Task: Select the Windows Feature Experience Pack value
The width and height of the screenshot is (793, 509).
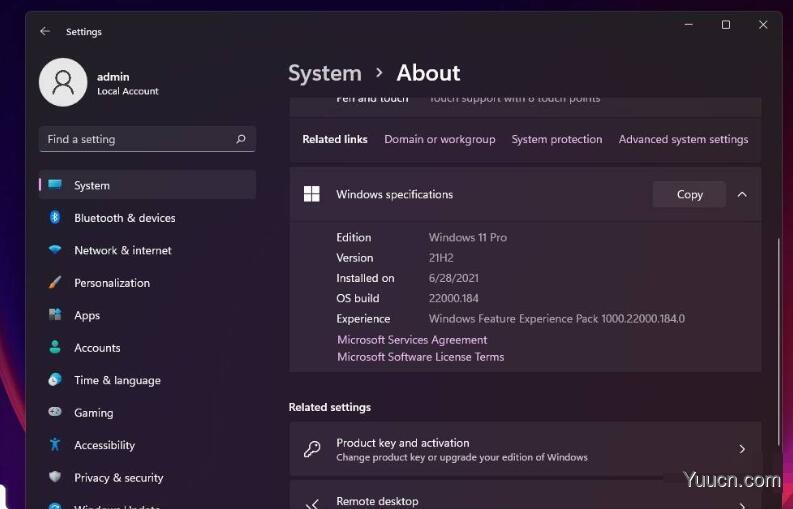Action: [556, 318]
